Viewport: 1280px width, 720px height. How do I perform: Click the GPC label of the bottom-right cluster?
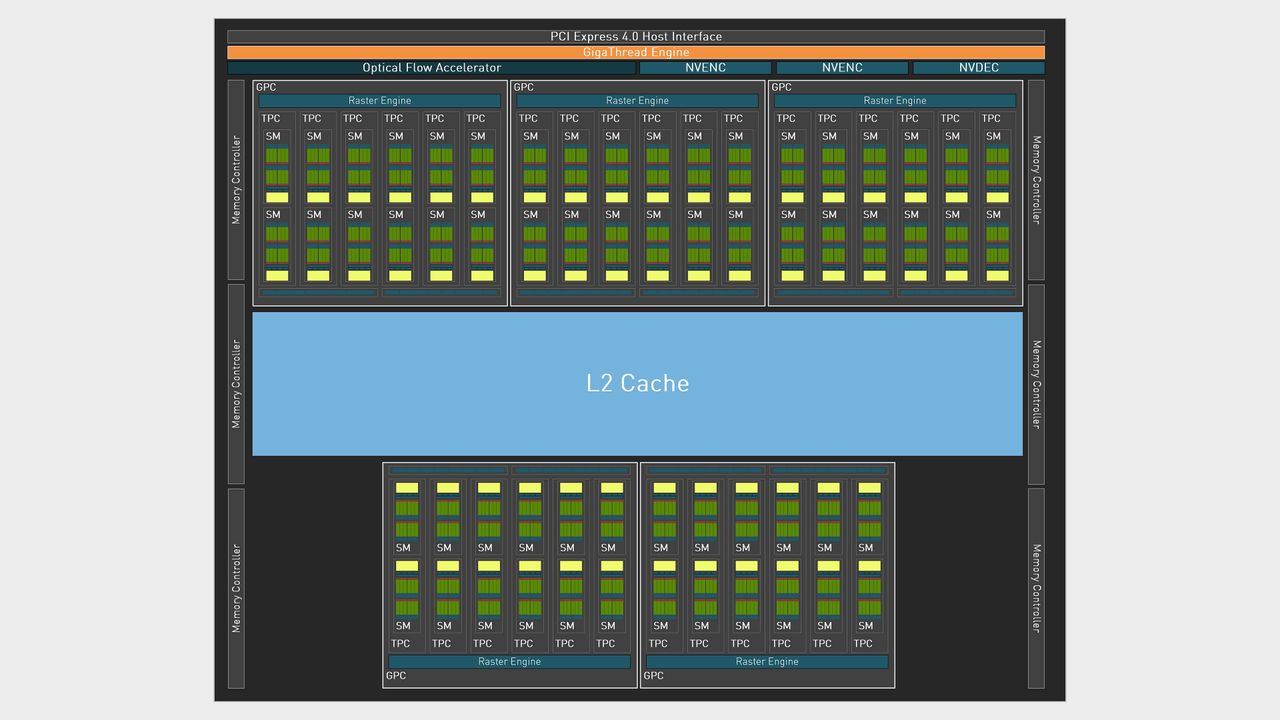[653, 676]
